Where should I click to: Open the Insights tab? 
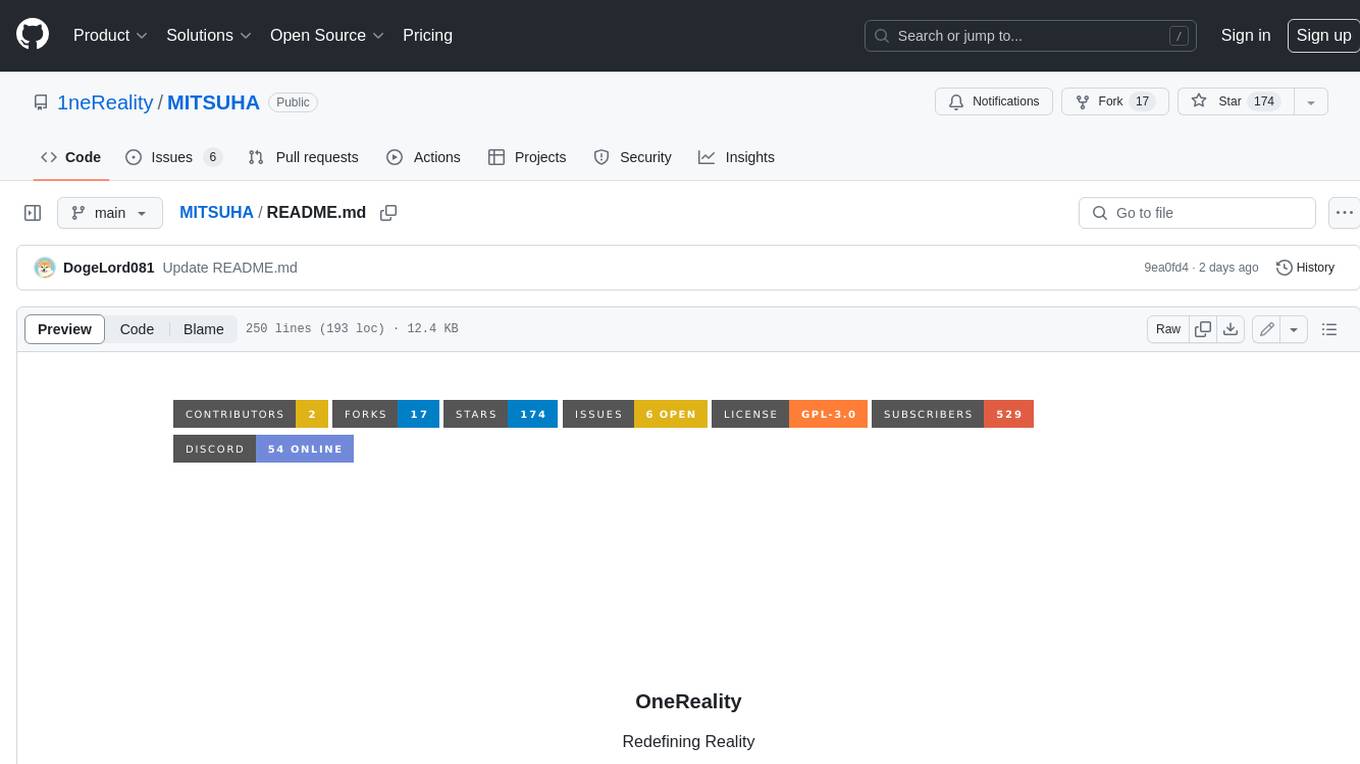point(736,157)
